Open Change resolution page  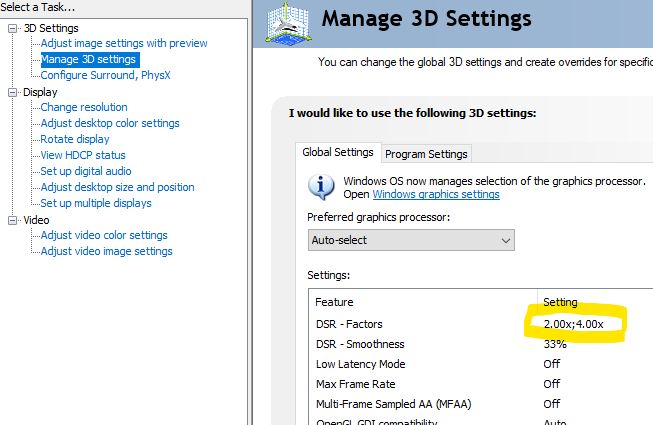pyautogui.click(x=84, y=107)
